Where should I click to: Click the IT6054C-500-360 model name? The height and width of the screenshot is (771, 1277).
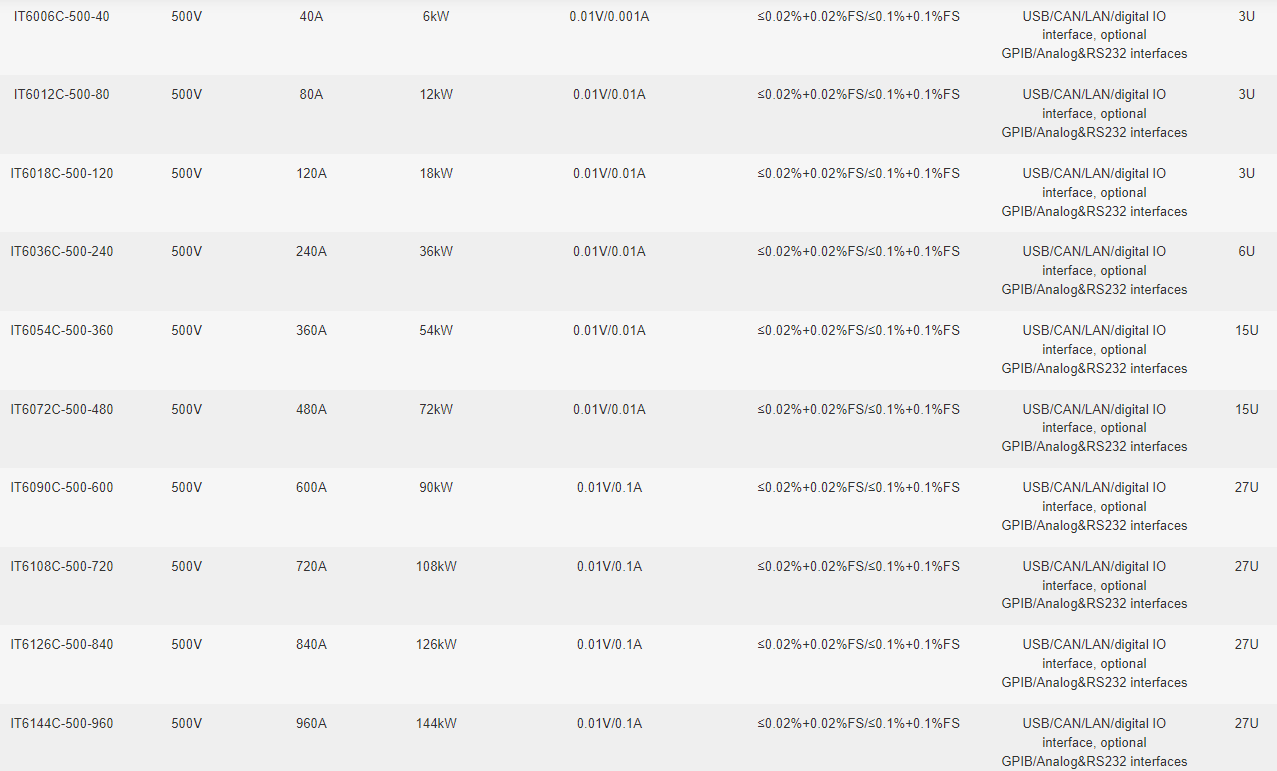point(61,331)
